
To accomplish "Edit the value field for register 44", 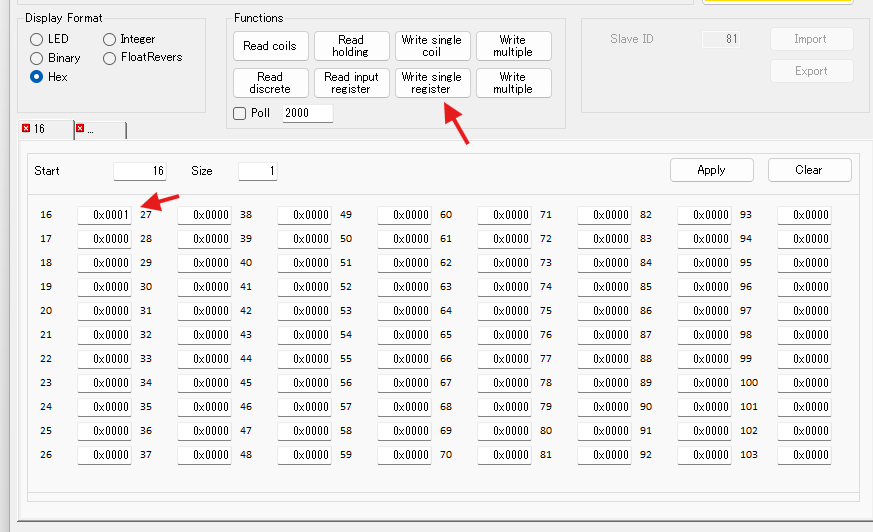I will [305, 359].
